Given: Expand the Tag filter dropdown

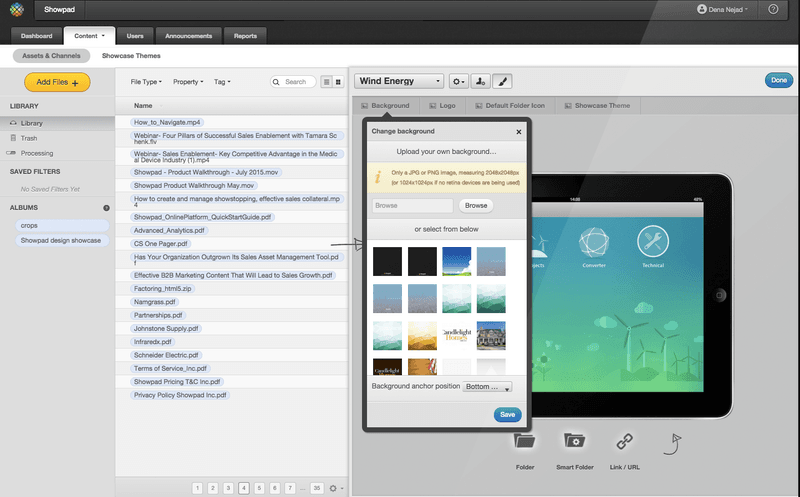Looking at the screenshot, I should [222, 82].
